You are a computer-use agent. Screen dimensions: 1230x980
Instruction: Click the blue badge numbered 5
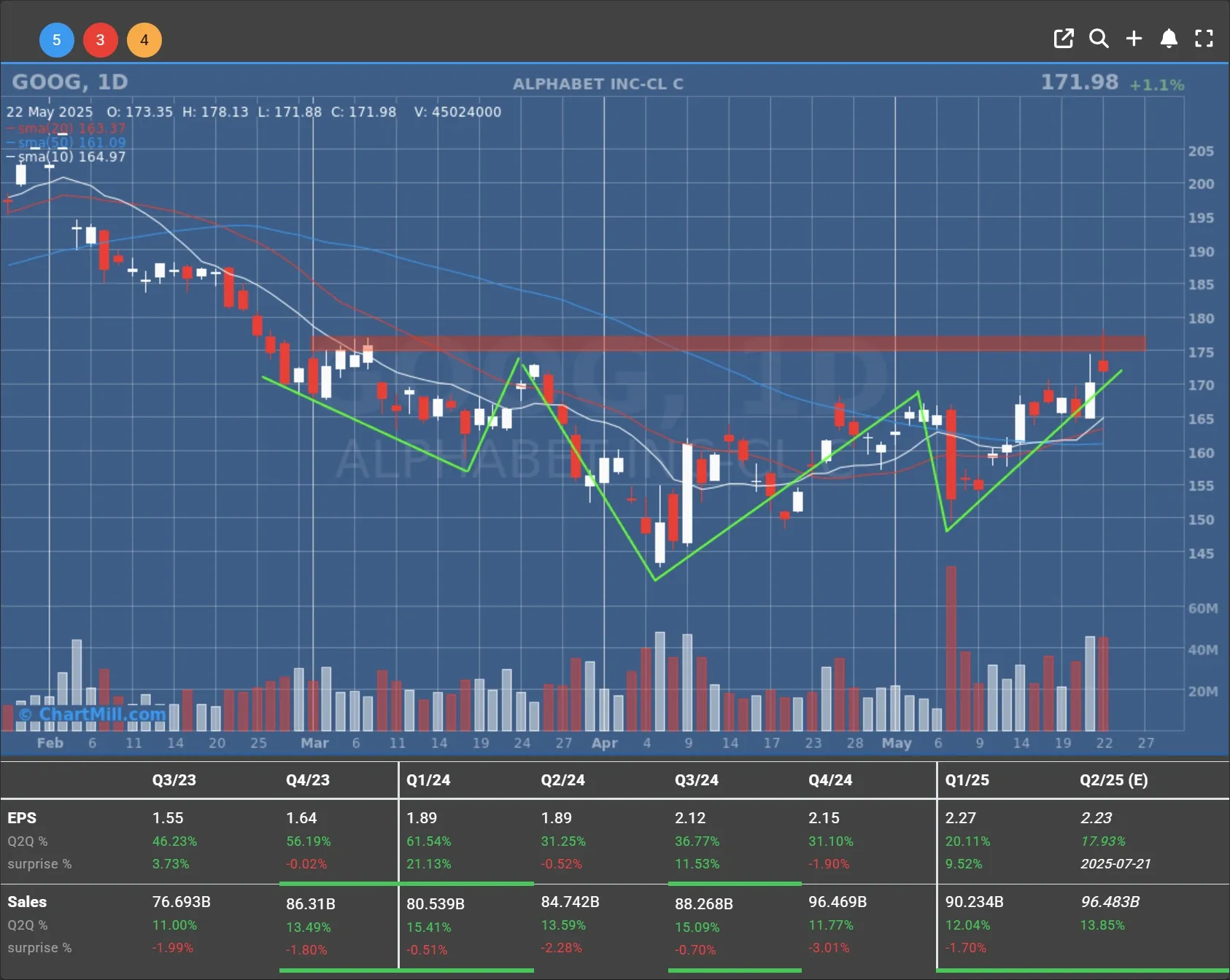point(56,40)
